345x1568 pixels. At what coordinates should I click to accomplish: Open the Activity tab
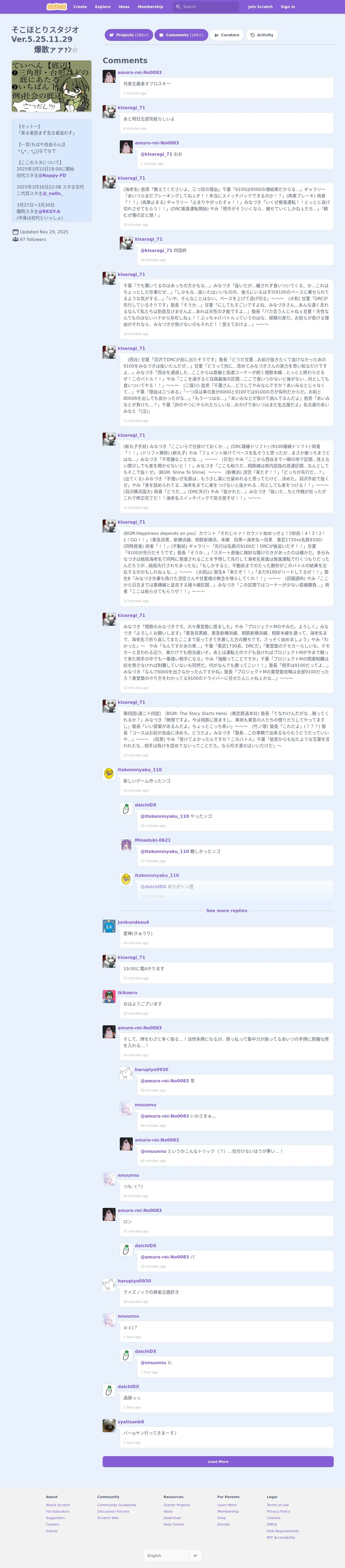(262, 35)
